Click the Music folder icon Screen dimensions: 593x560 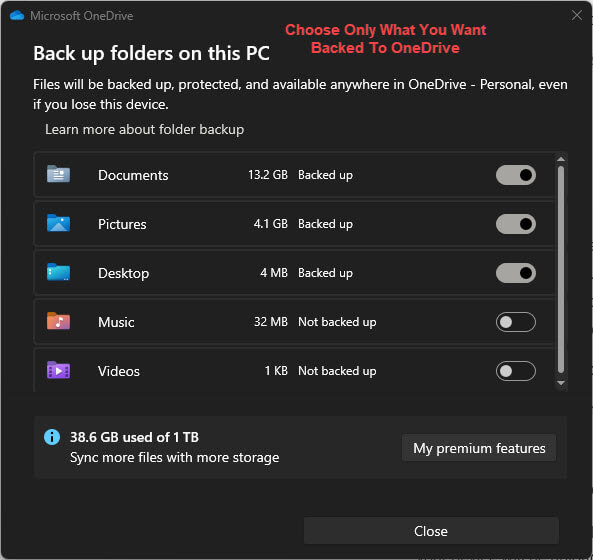[x=58, y=321]
